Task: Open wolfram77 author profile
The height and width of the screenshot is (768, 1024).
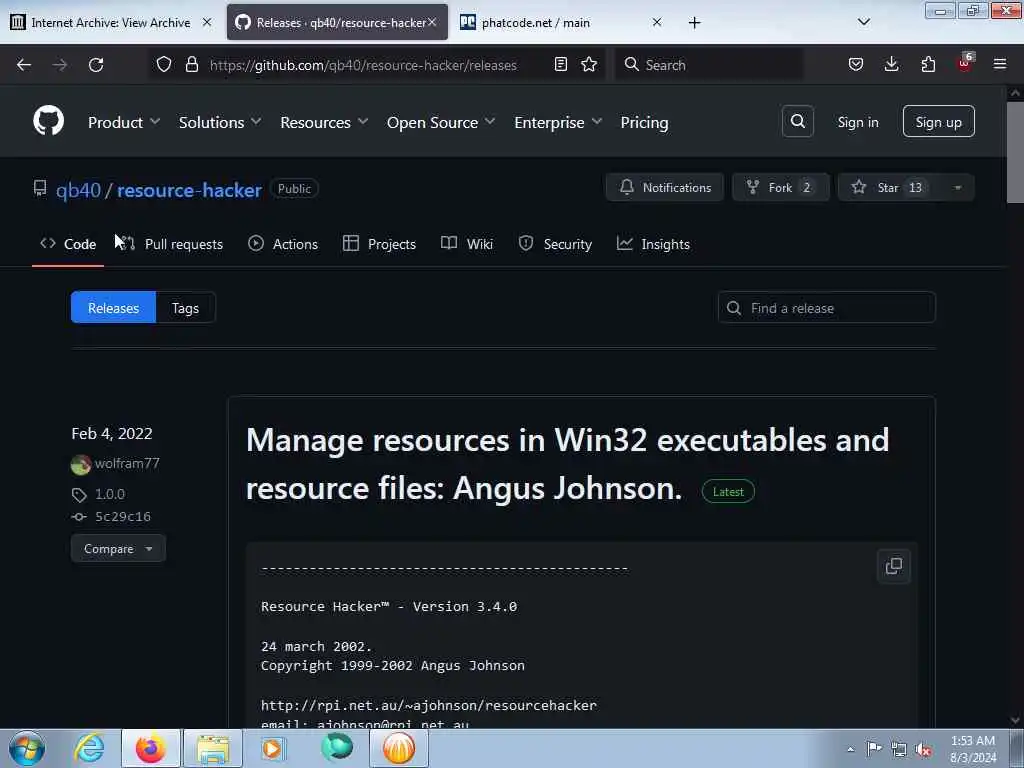Action: pyautogui.click(x=127, y=464)
